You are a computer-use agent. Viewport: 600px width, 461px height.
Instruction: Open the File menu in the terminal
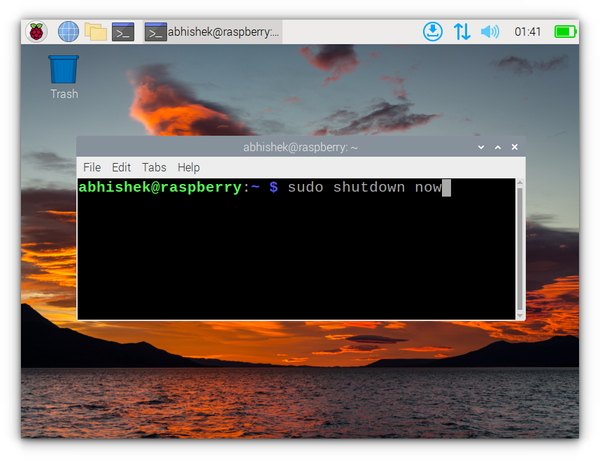(x=92, y=167)
